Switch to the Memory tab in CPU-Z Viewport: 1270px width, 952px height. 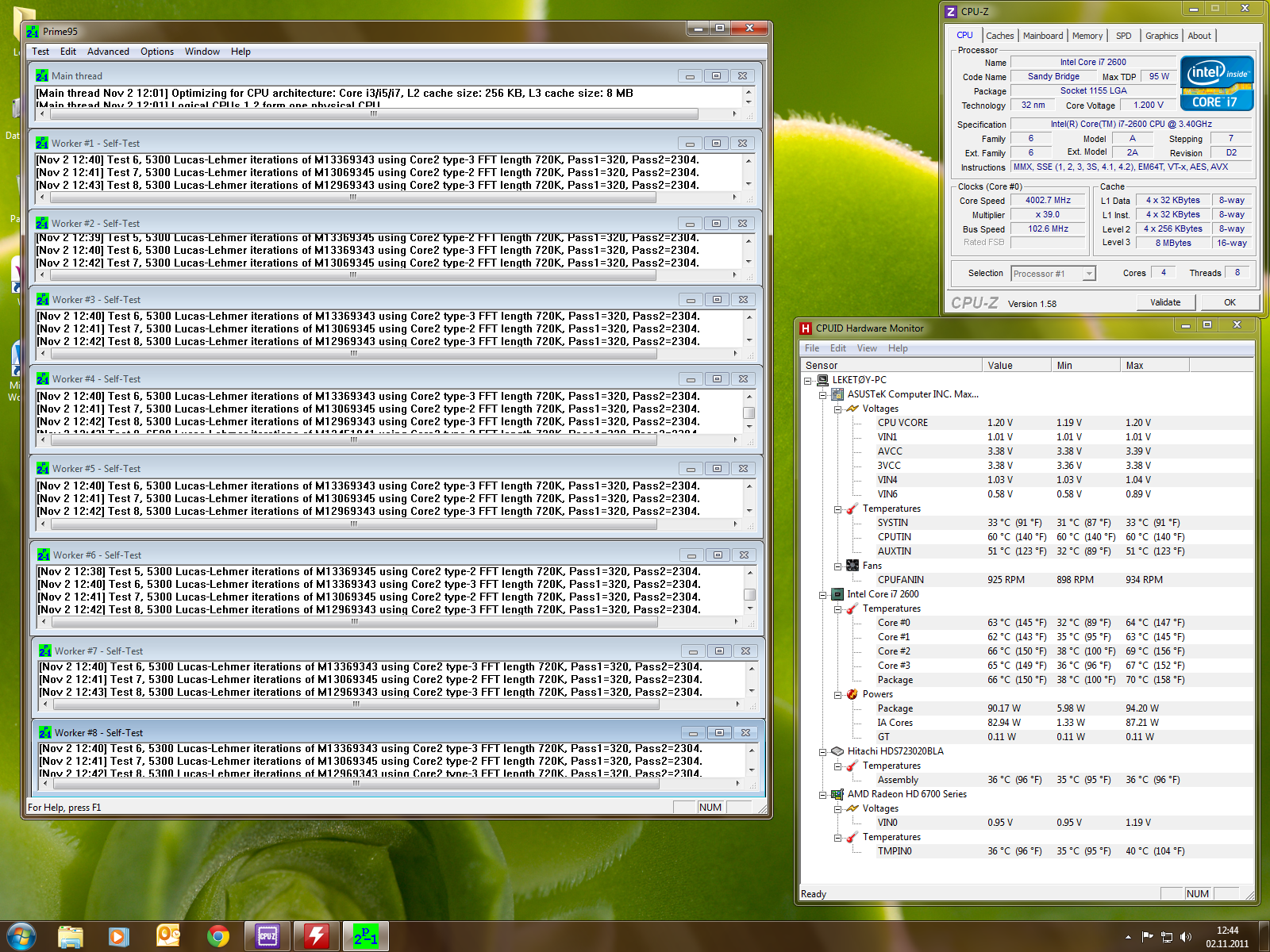click(x=1087, y=36)
